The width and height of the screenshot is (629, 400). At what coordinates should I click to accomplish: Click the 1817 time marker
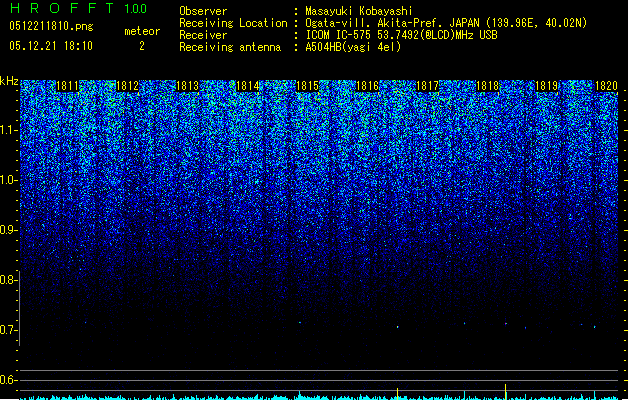tap(428, 86)
